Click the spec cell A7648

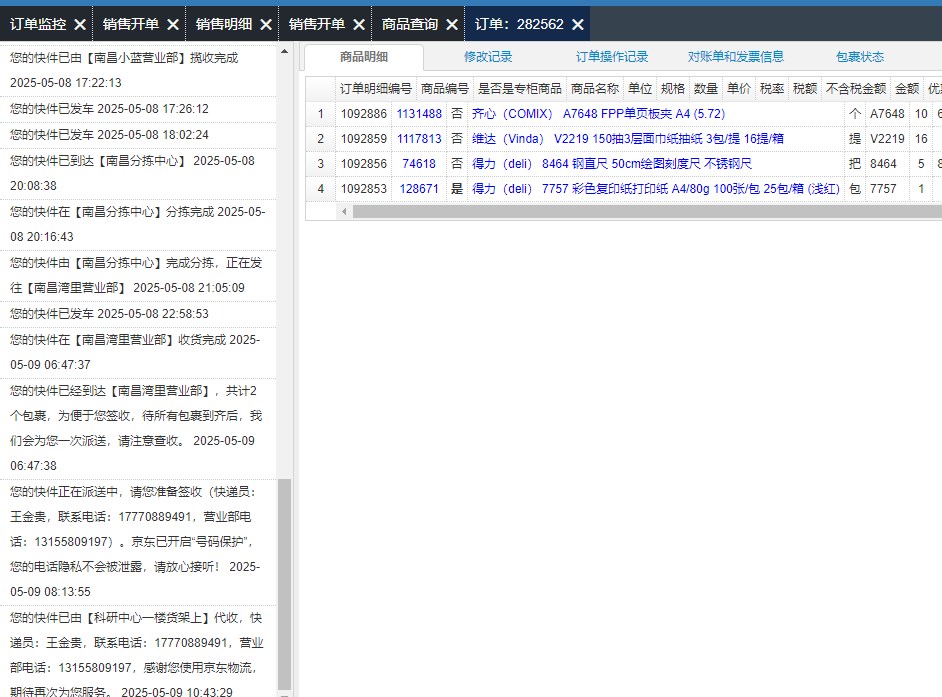pos(887,114)
